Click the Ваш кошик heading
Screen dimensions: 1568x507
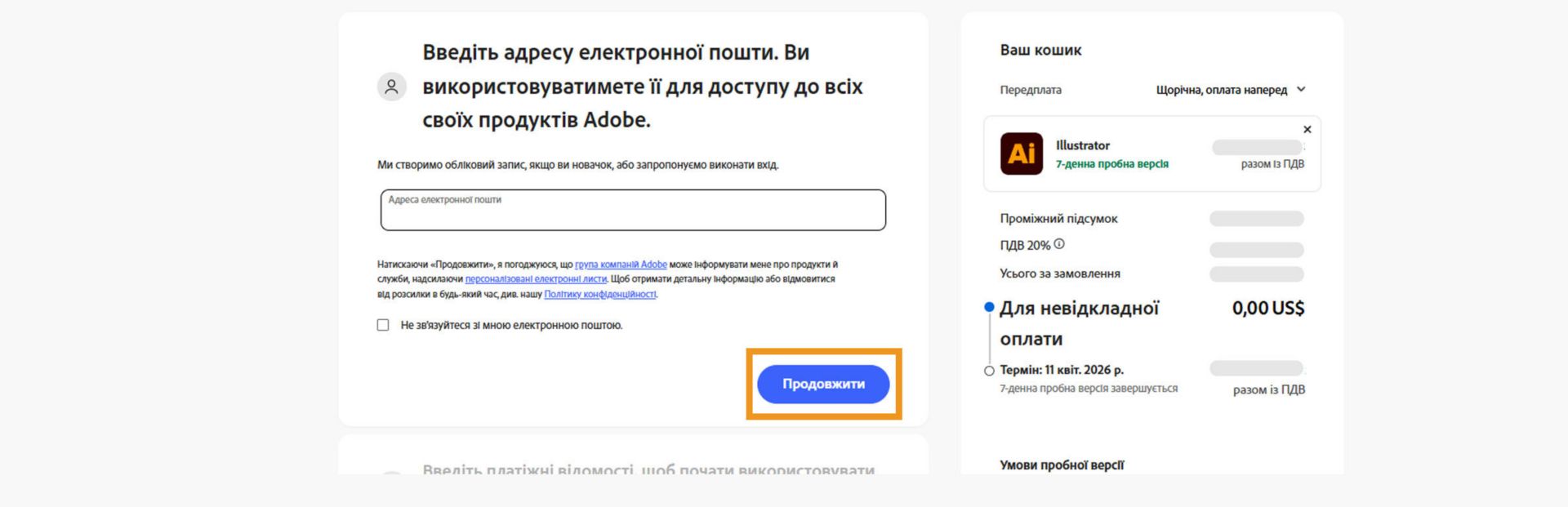click(x=1040, y=50)
